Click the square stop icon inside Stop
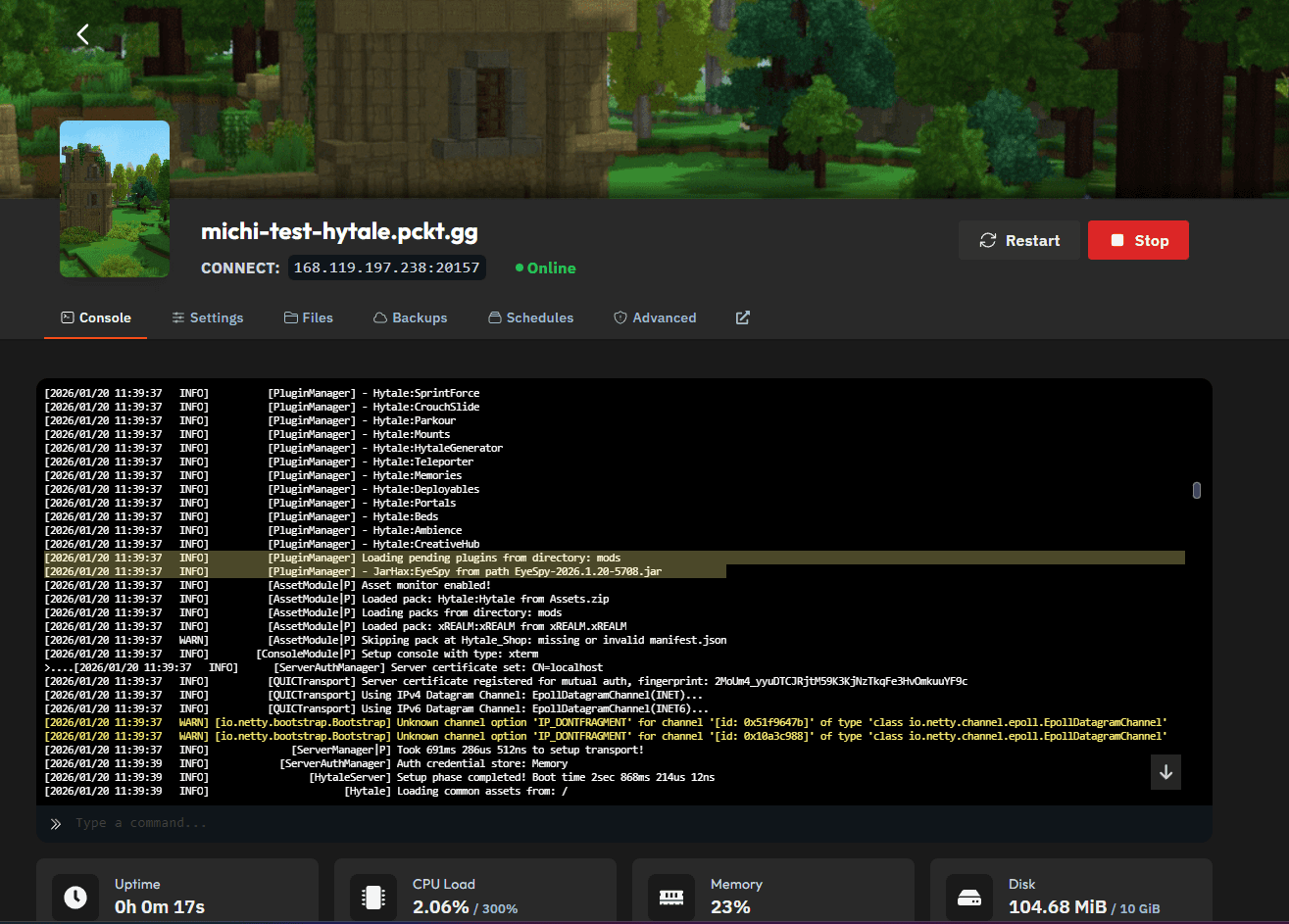 [x=1118, y=239]
